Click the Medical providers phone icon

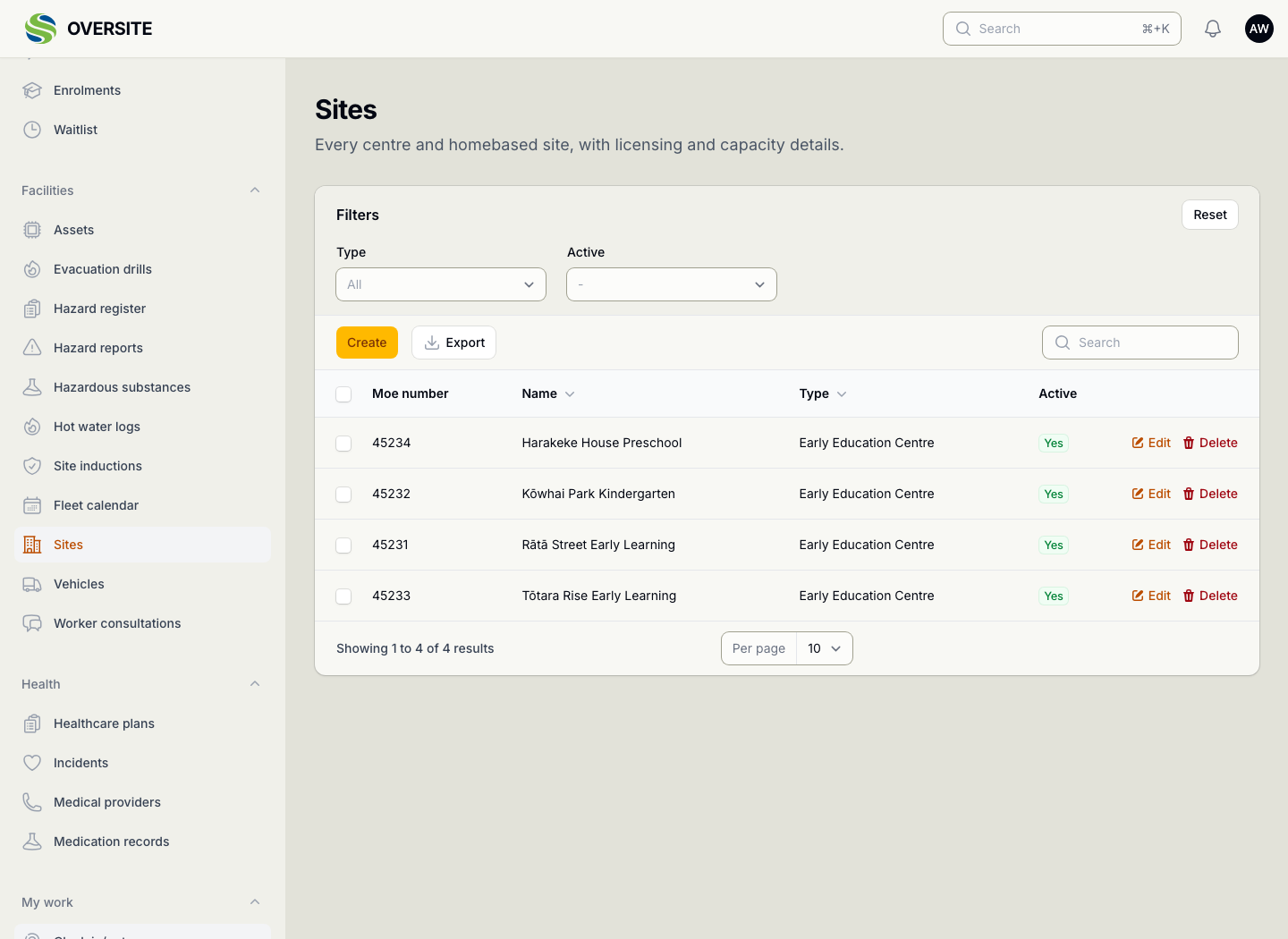pyautogui.click(x=32, y=802)
